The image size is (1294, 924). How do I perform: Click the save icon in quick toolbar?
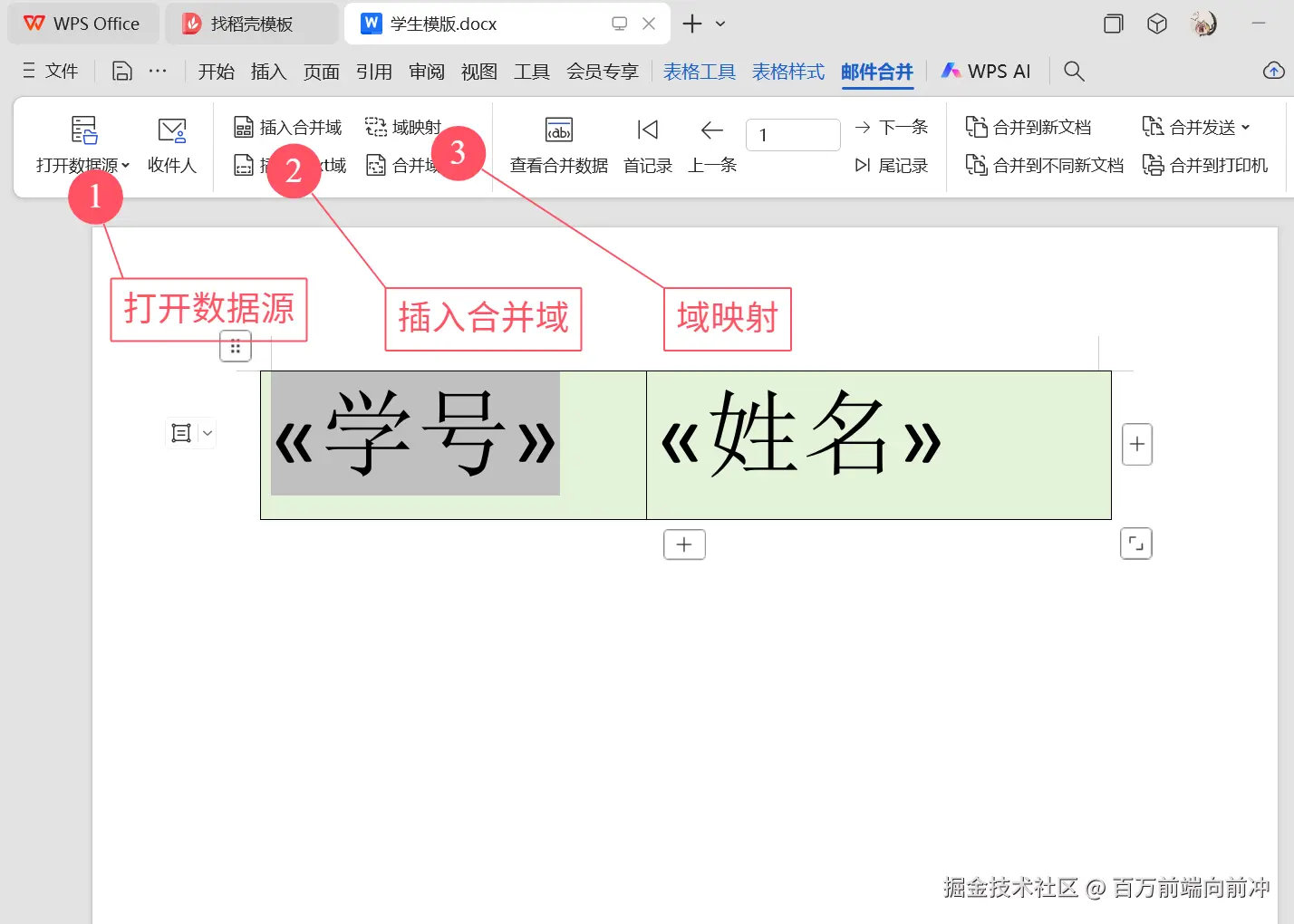pyautogui.click(x=122, y=71)
